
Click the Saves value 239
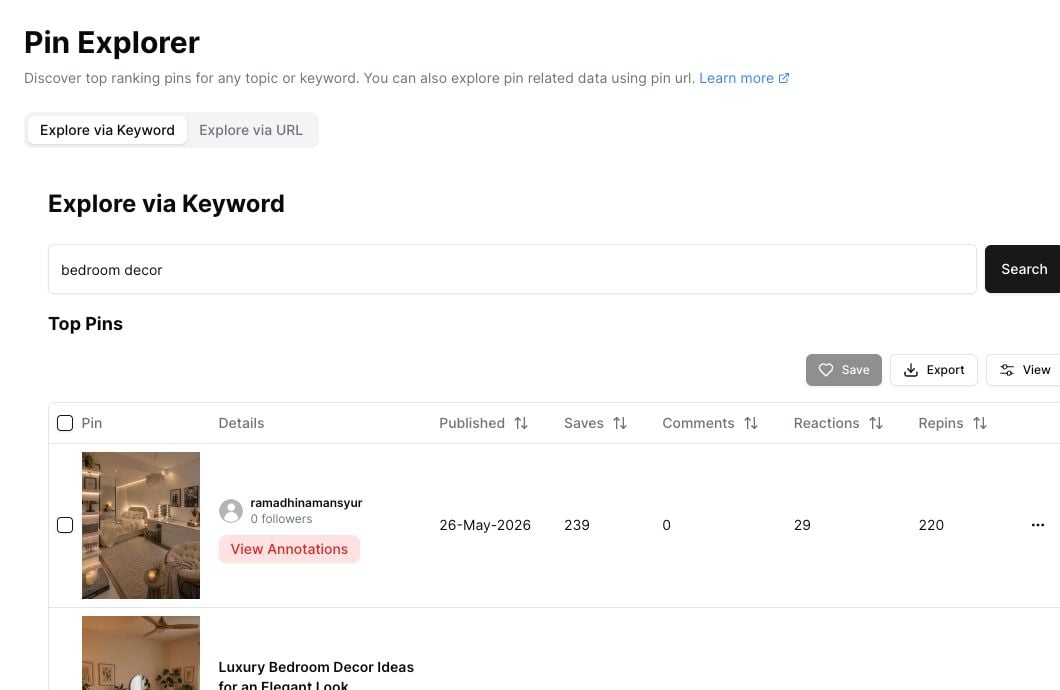pos(577,525)
